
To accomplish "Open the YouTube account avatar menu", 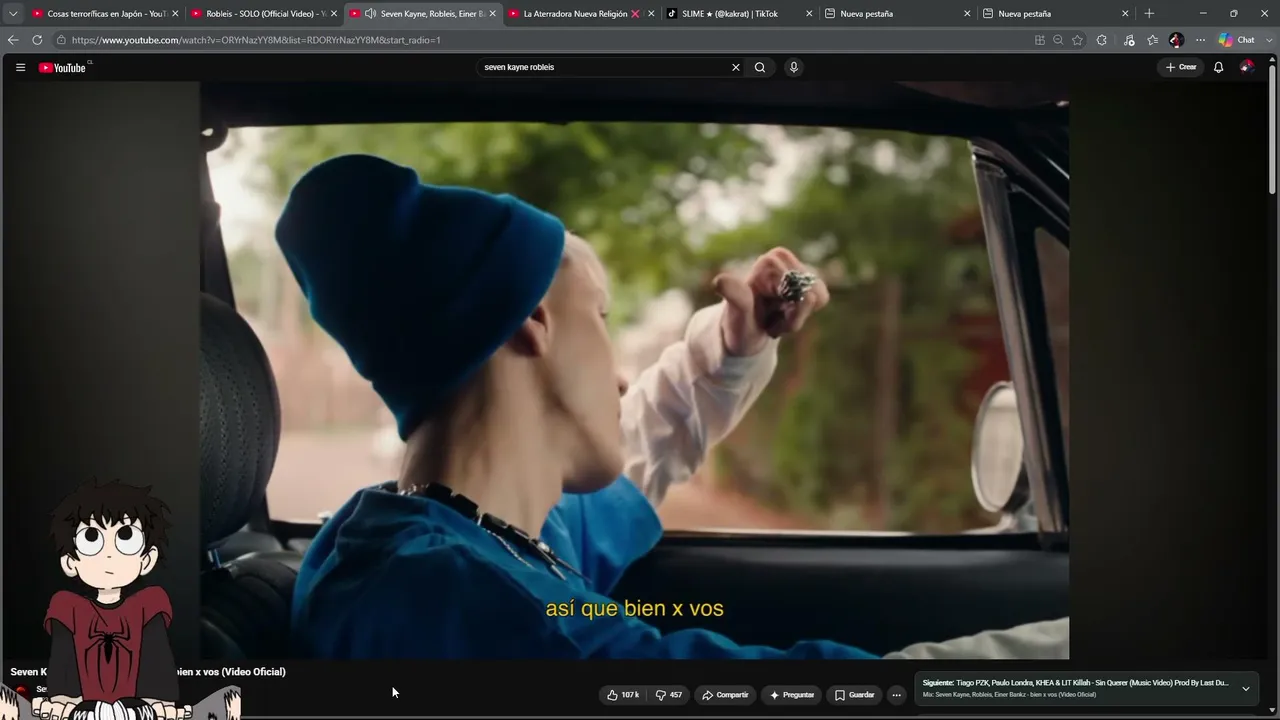I will pyautogui.click(x=1246, y=67).
